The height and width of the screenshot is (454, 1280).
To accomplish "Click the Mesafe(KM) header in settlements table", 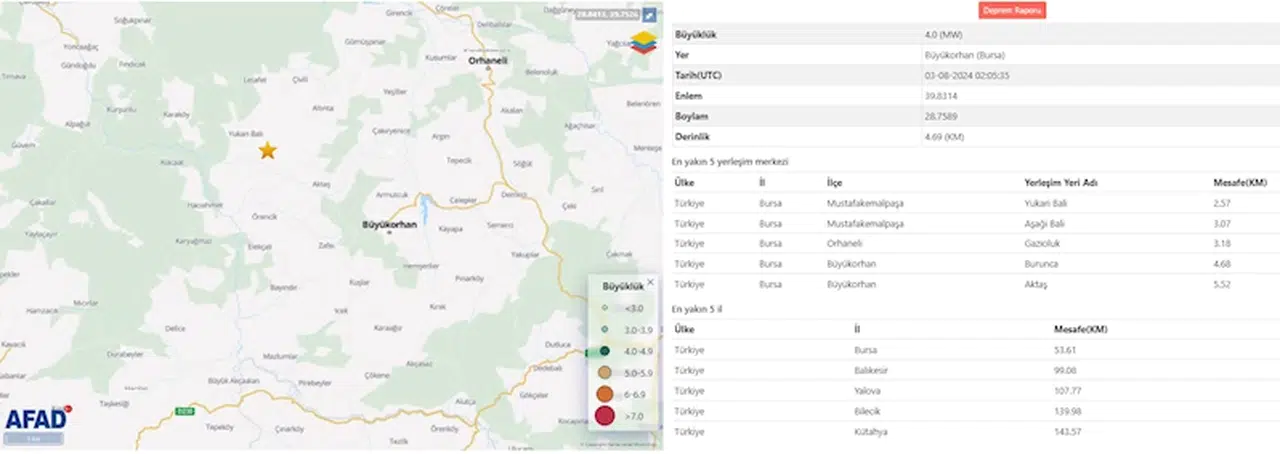I will point(1239,183).
